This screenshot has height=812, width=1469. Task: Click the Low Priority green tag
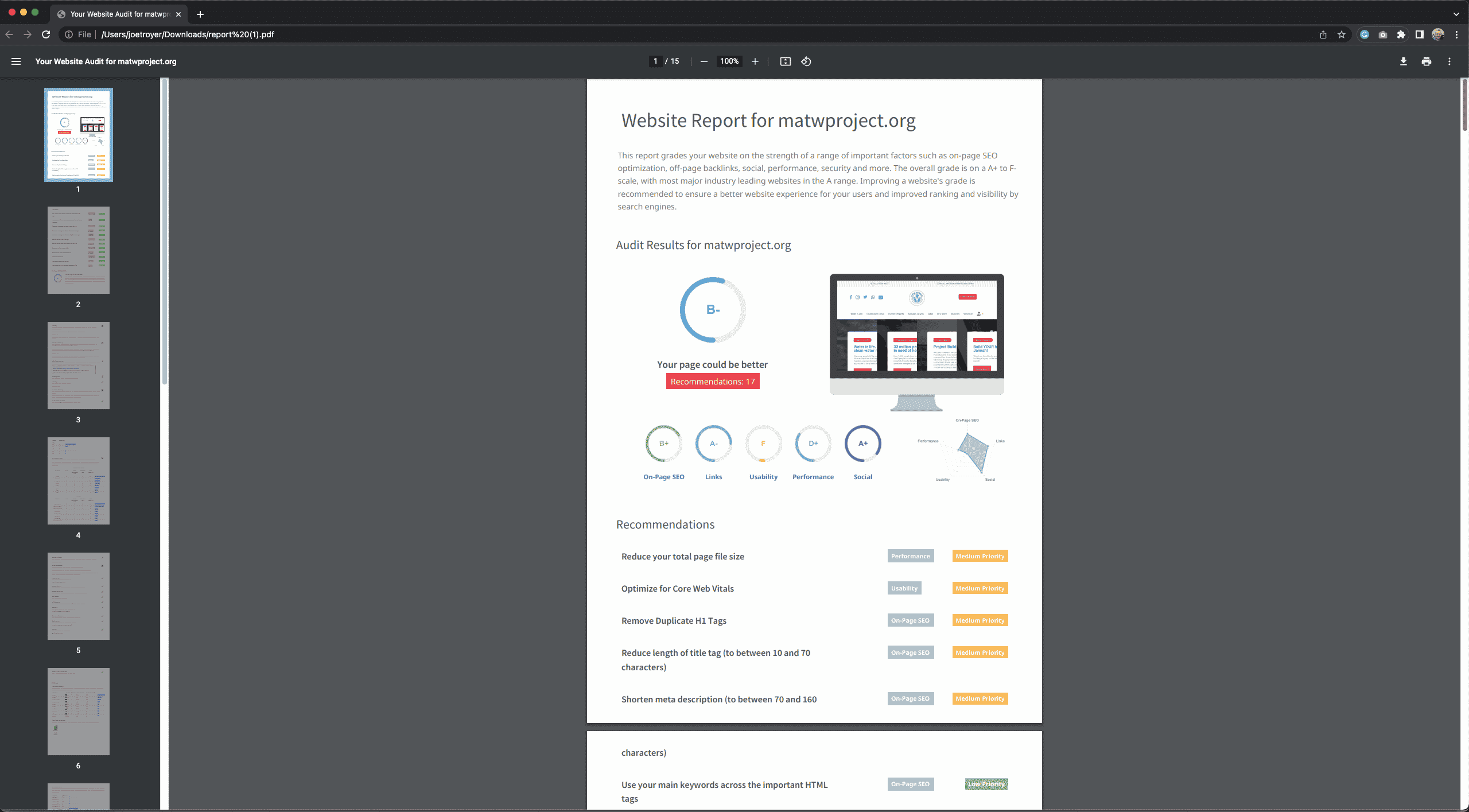pyautogui.click(x=986, y=784)
